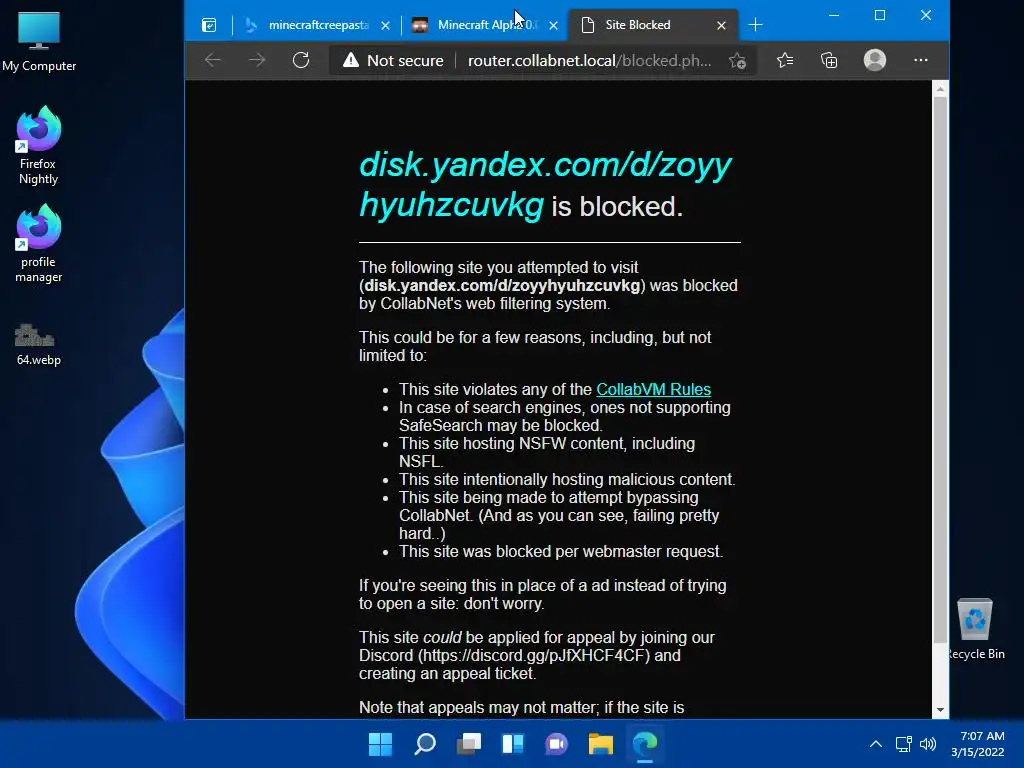Screen dimensions: 1024x768
Task: Select the 64.webp file on desktop
Action: click(39, 344)
